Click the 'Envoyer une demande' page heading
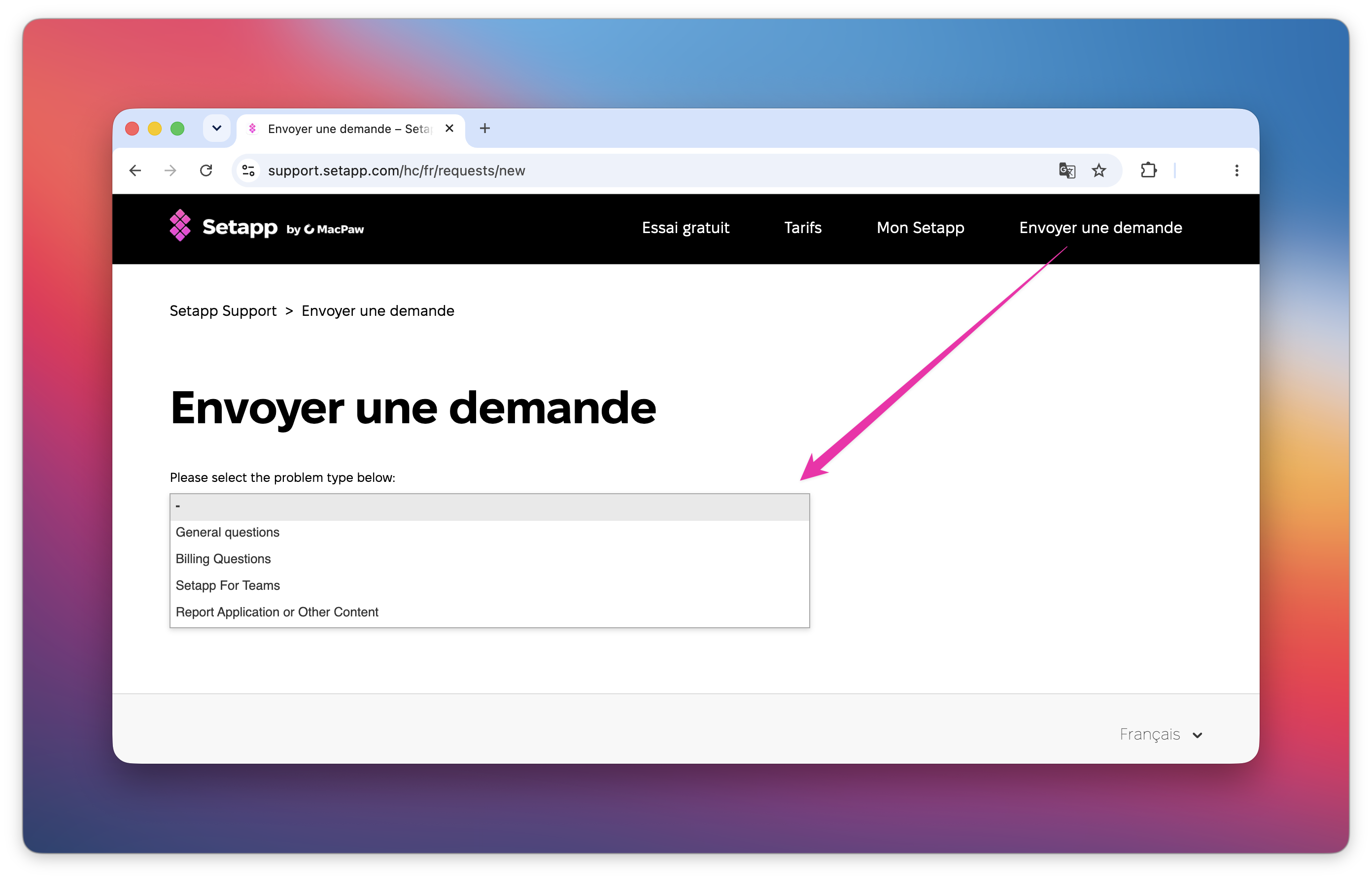Viewport: 1372px width, 880px height. 412,408
